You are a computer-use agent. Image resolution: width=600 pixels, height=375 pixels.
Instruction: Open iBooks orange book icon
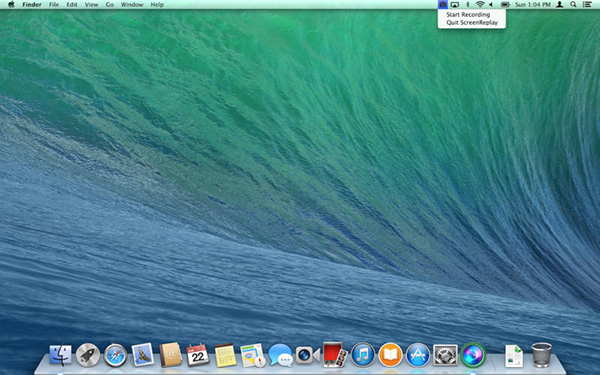[390, 355]
